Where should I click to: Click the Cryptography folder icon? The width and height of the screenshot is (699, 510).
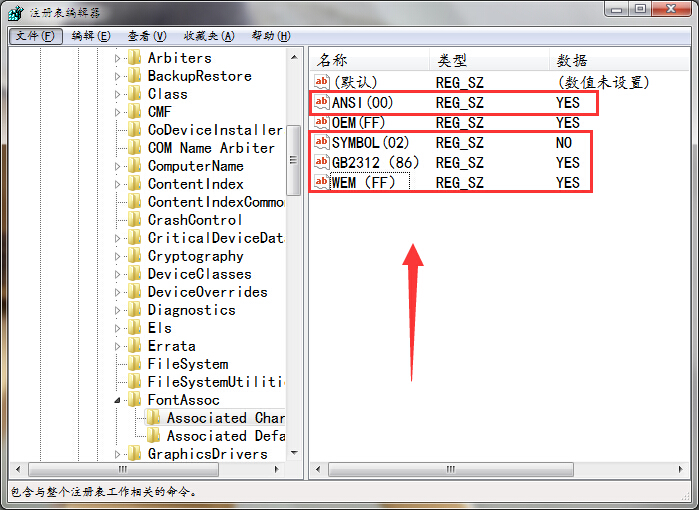click(x=134, y=256)
